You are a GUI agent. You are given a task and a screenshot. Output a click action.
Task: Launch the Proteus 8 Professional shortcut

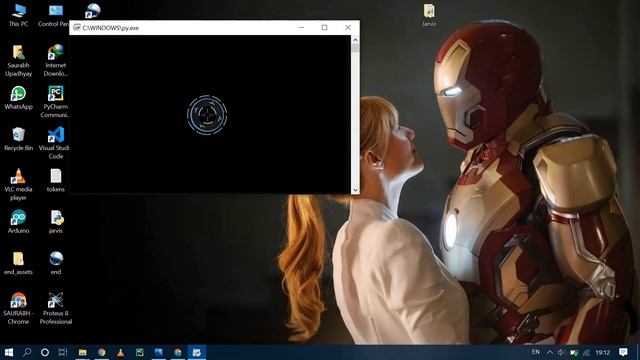click(56, 308)
